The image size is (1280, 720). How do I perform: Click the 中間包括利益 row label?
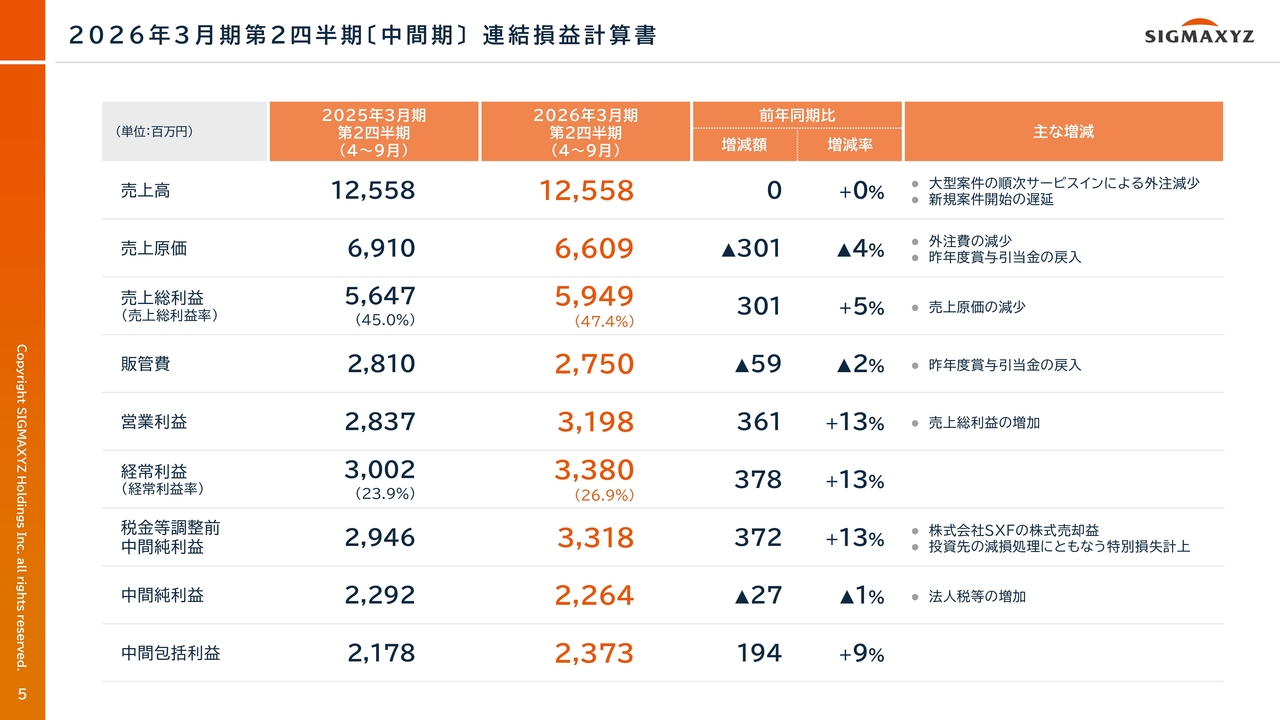pos(170,653)
